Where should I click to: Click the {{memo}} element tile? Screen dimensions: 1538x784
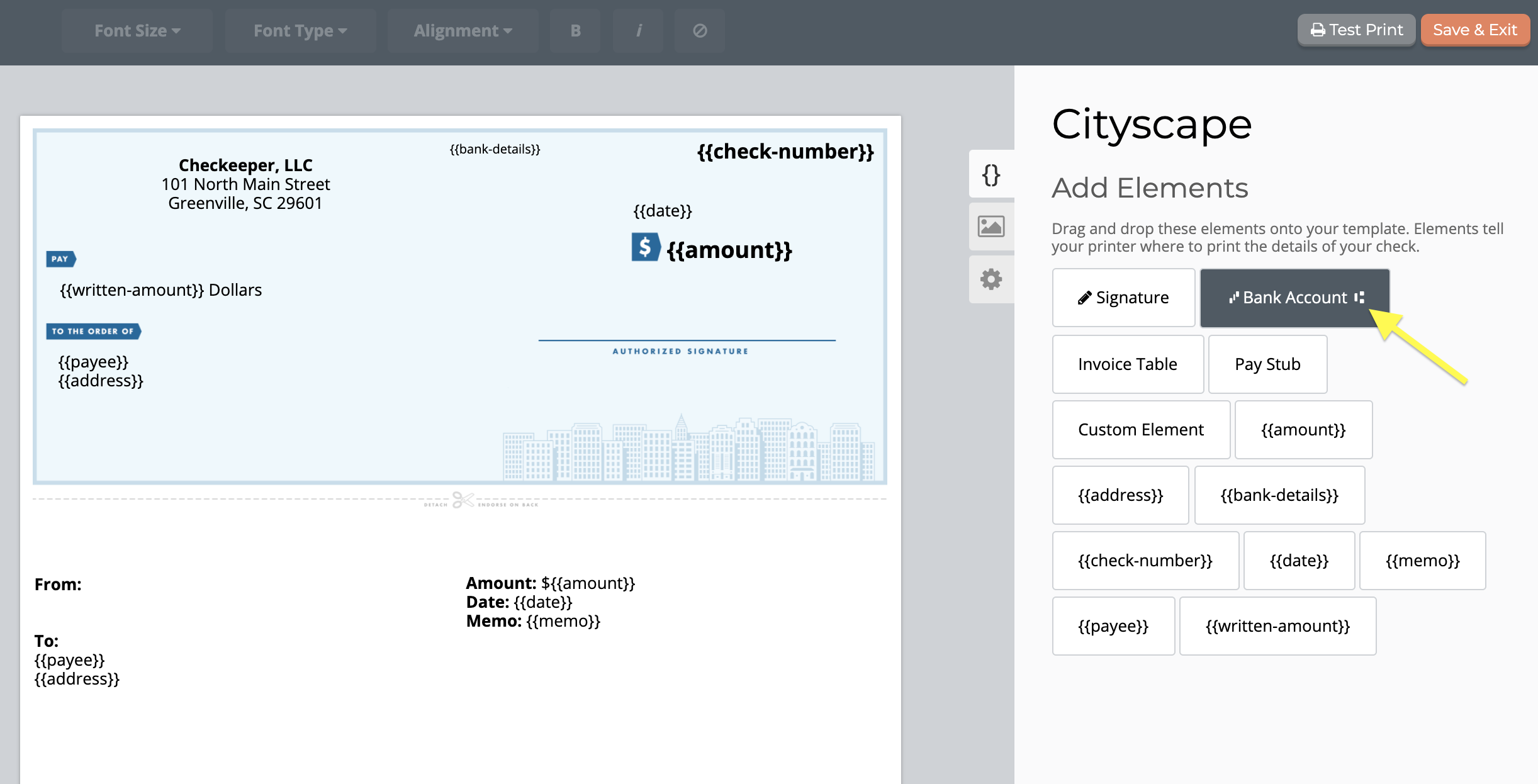[1422, 561]
